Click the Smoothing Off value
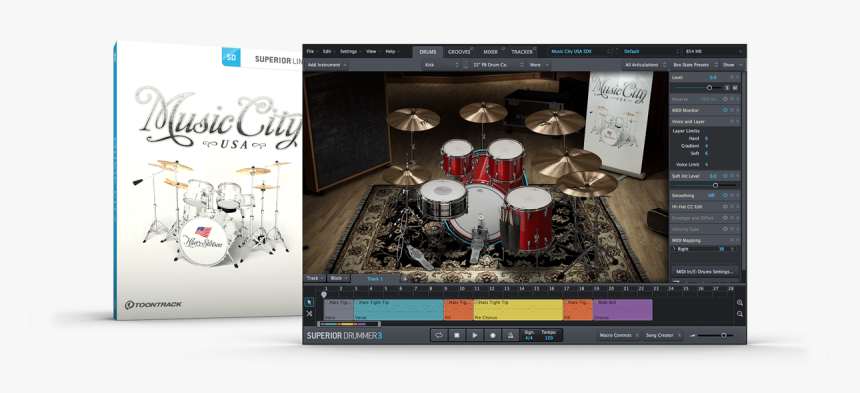This screenshot has height=393, width=860. 711,195
